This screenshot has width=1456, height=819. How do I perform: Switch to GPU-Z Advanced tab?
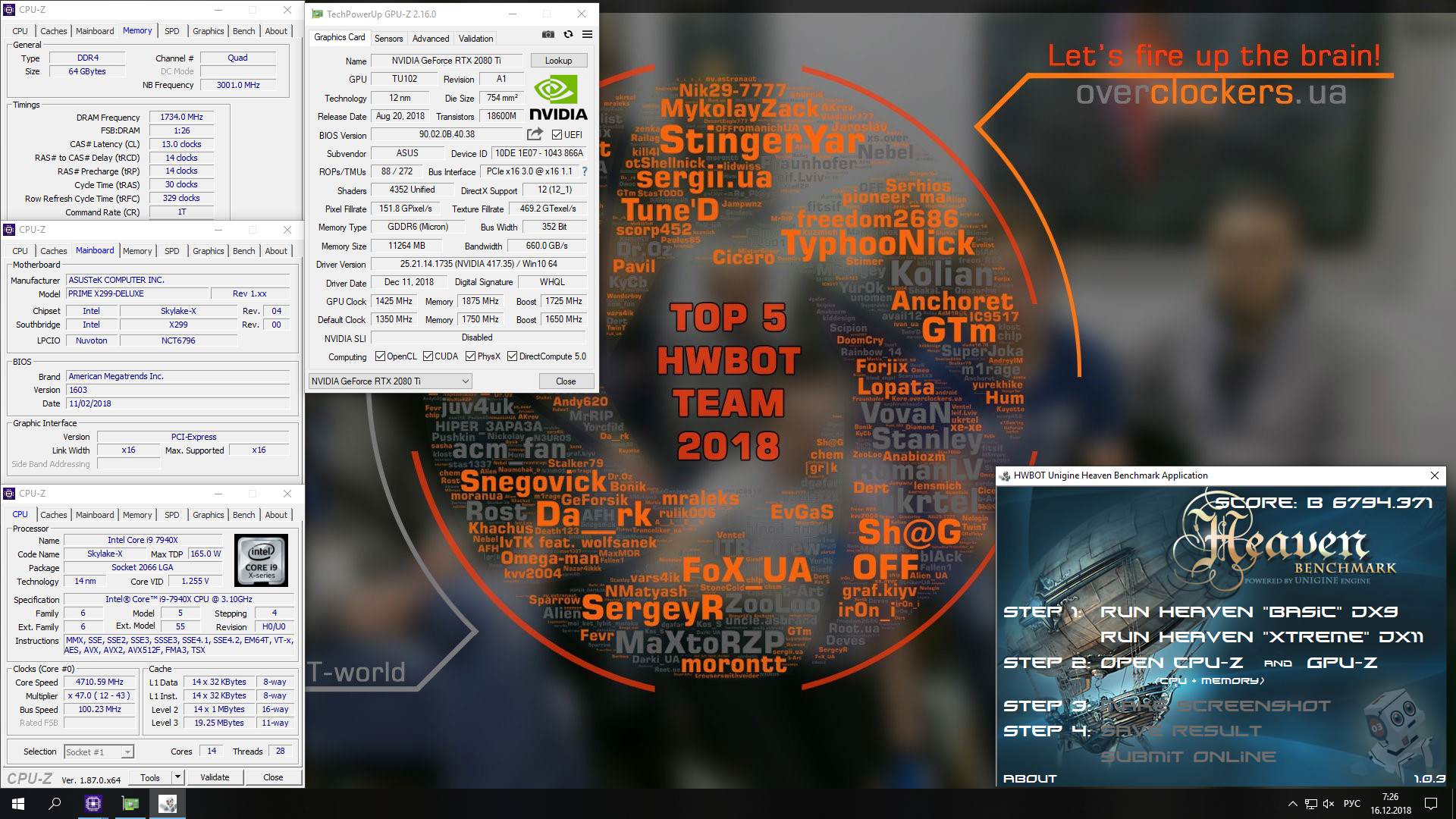(431, 38)
